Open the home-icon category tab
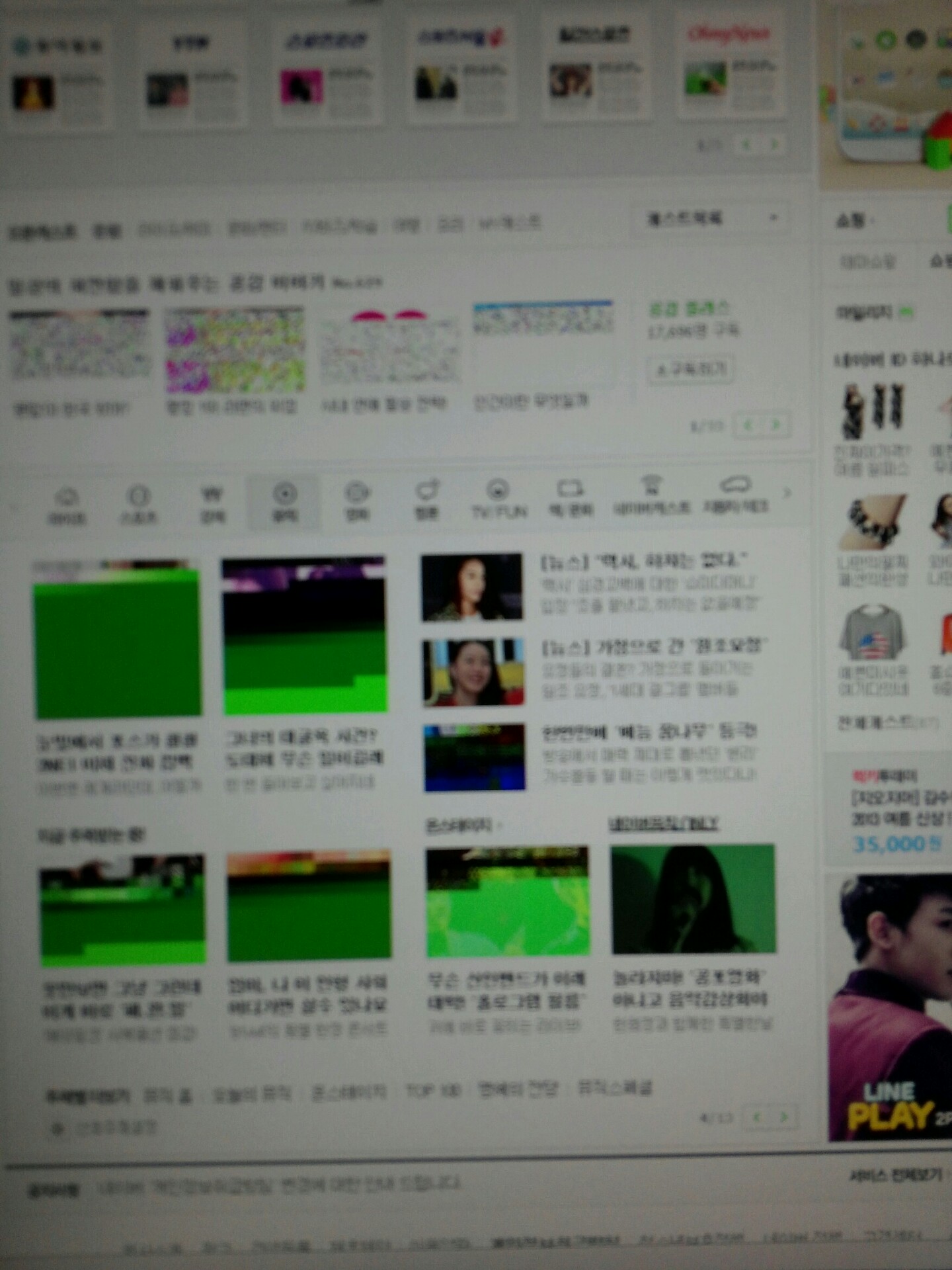This screenshot has width=952, height=1270. 66,504
